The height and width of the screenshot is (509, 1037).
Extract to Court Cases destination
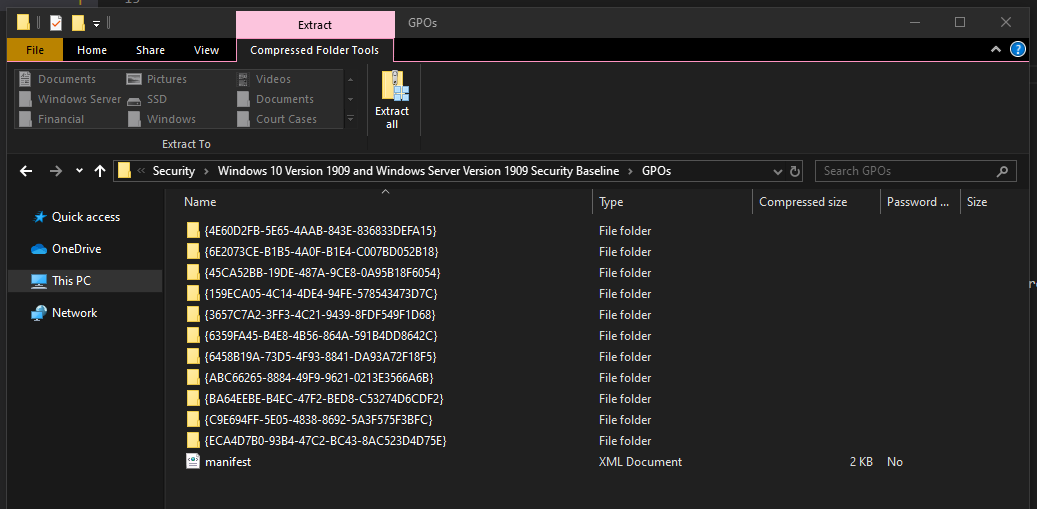(x=277, y=119)
